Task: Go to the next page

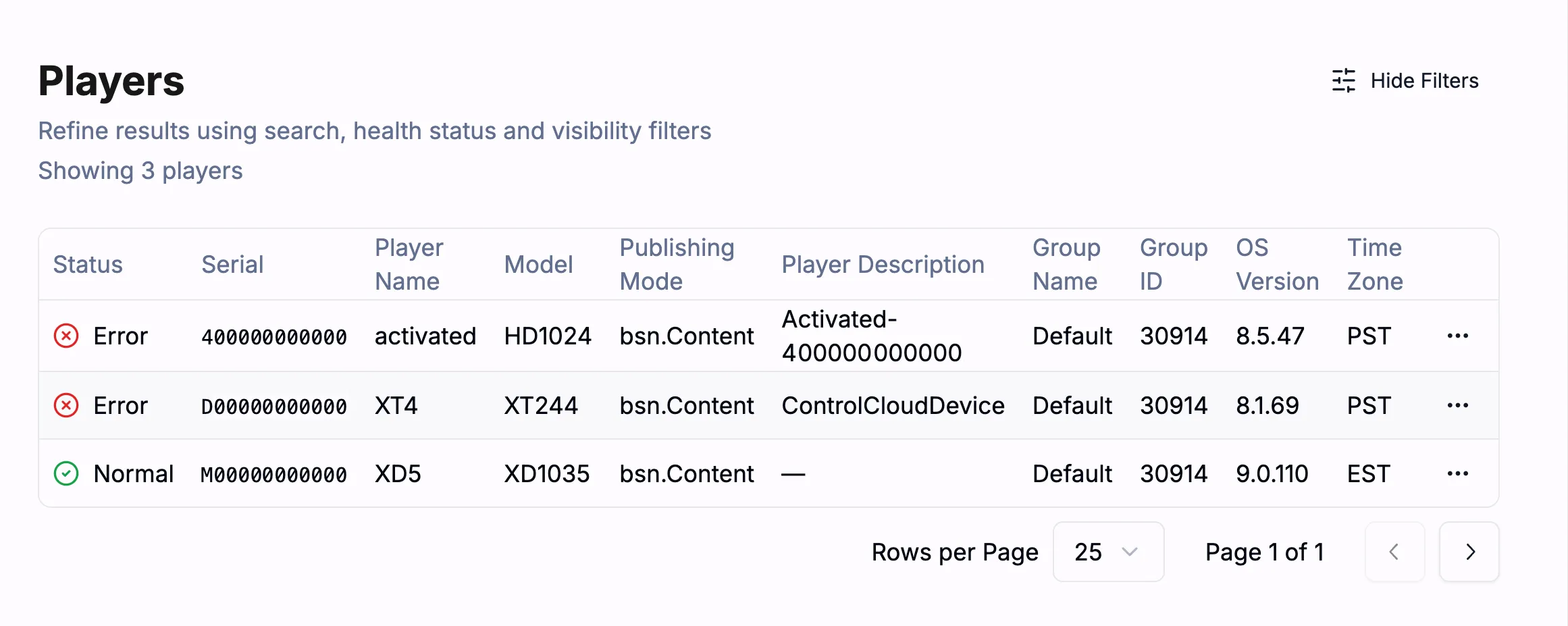Action: coord(1469,552)
